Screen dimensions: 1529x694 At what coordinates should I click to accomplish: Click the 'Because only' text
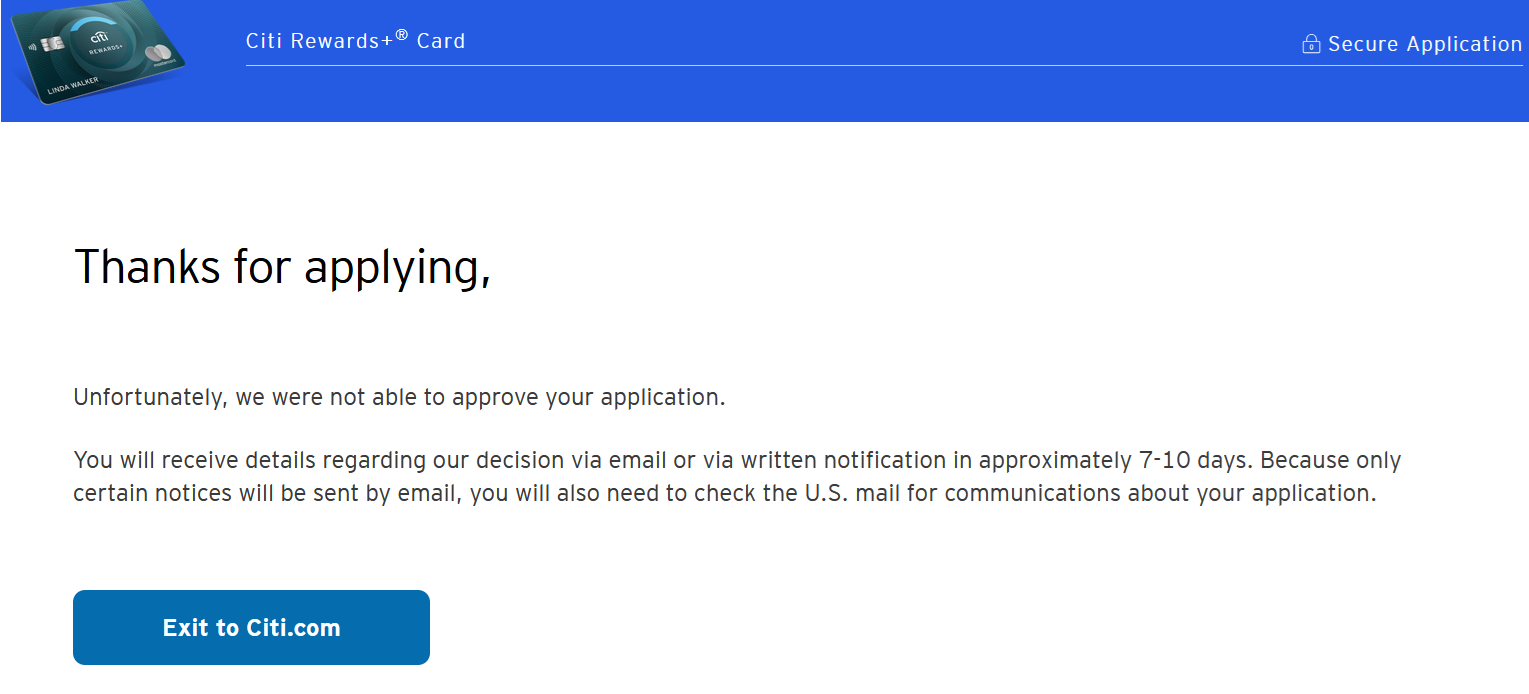1335,461
